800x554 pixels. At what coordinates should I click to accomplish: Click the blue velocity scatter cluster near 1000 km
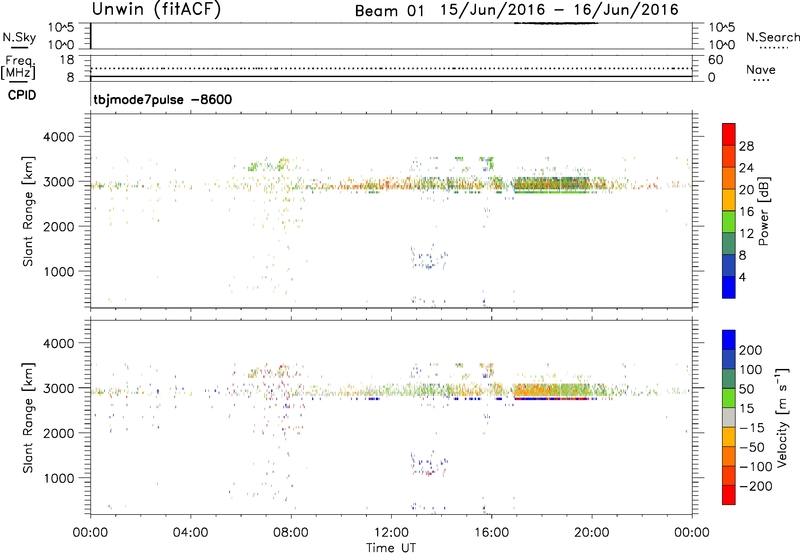[429, 463]
